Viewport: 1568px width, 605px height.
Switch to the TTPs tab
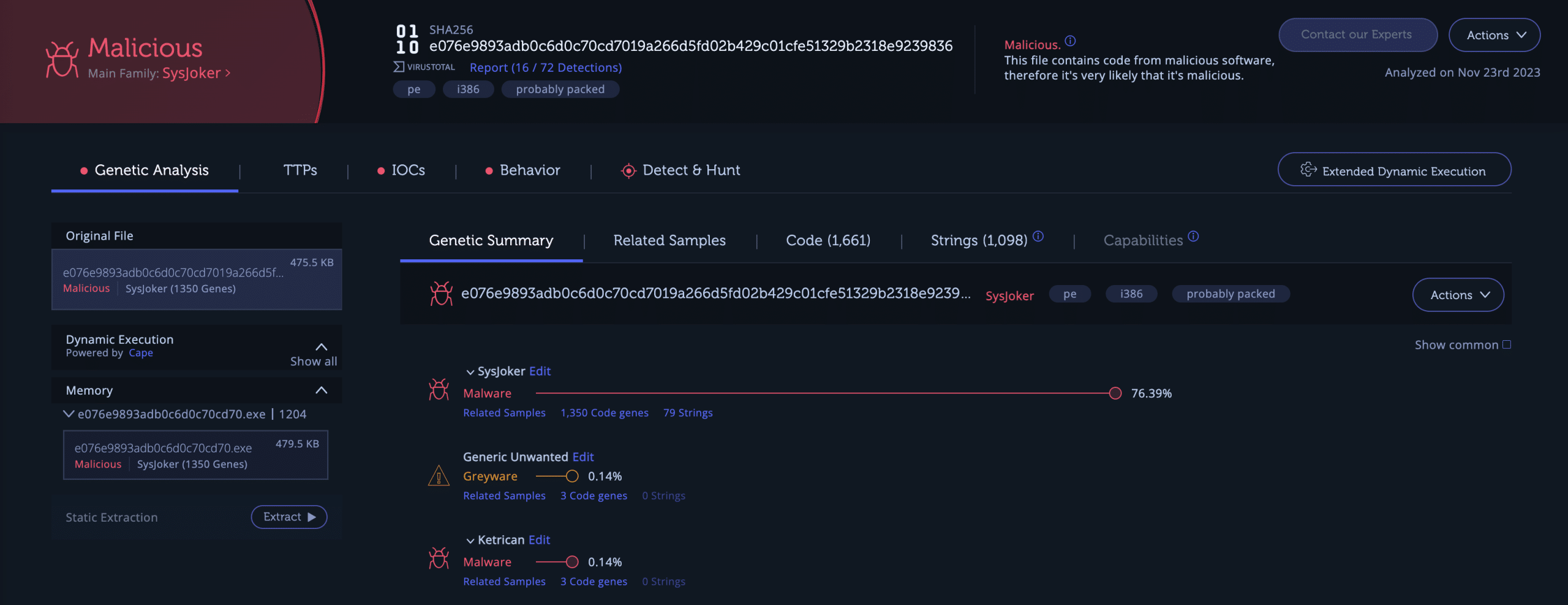pyautogui.click(x=300, y=170)
